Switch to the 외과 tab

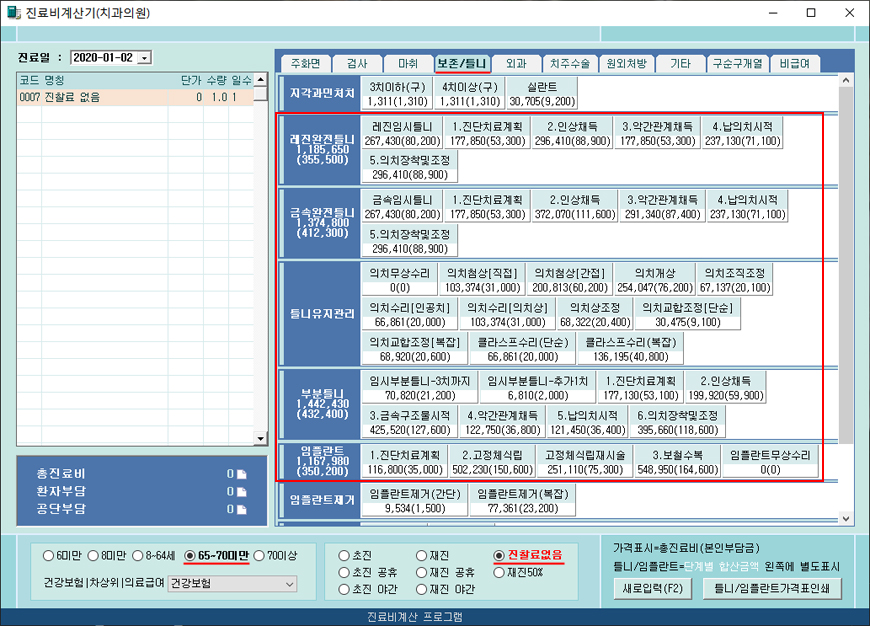coord(516,63)
